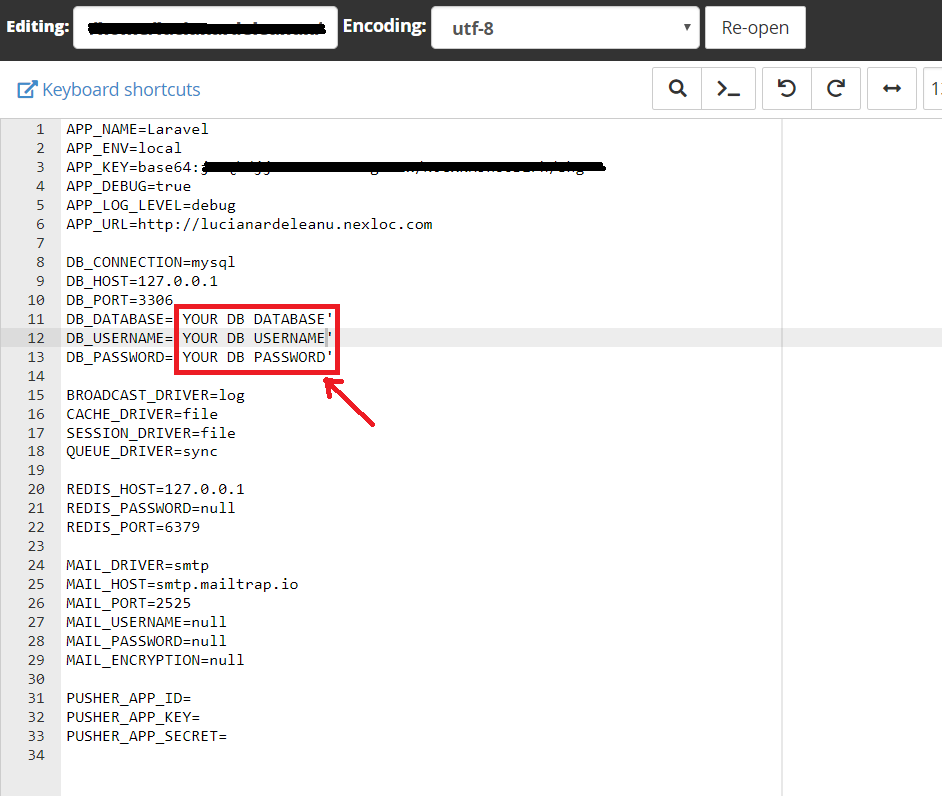Click line number 34 in the gutter
Screen dimensions: 942x796
(x=36, y=755)
